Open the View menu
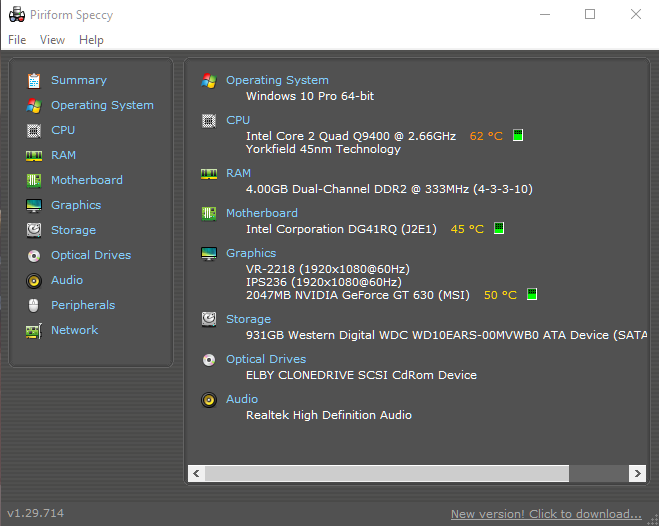Screen dimensions: 659x526 coord(52,40)
